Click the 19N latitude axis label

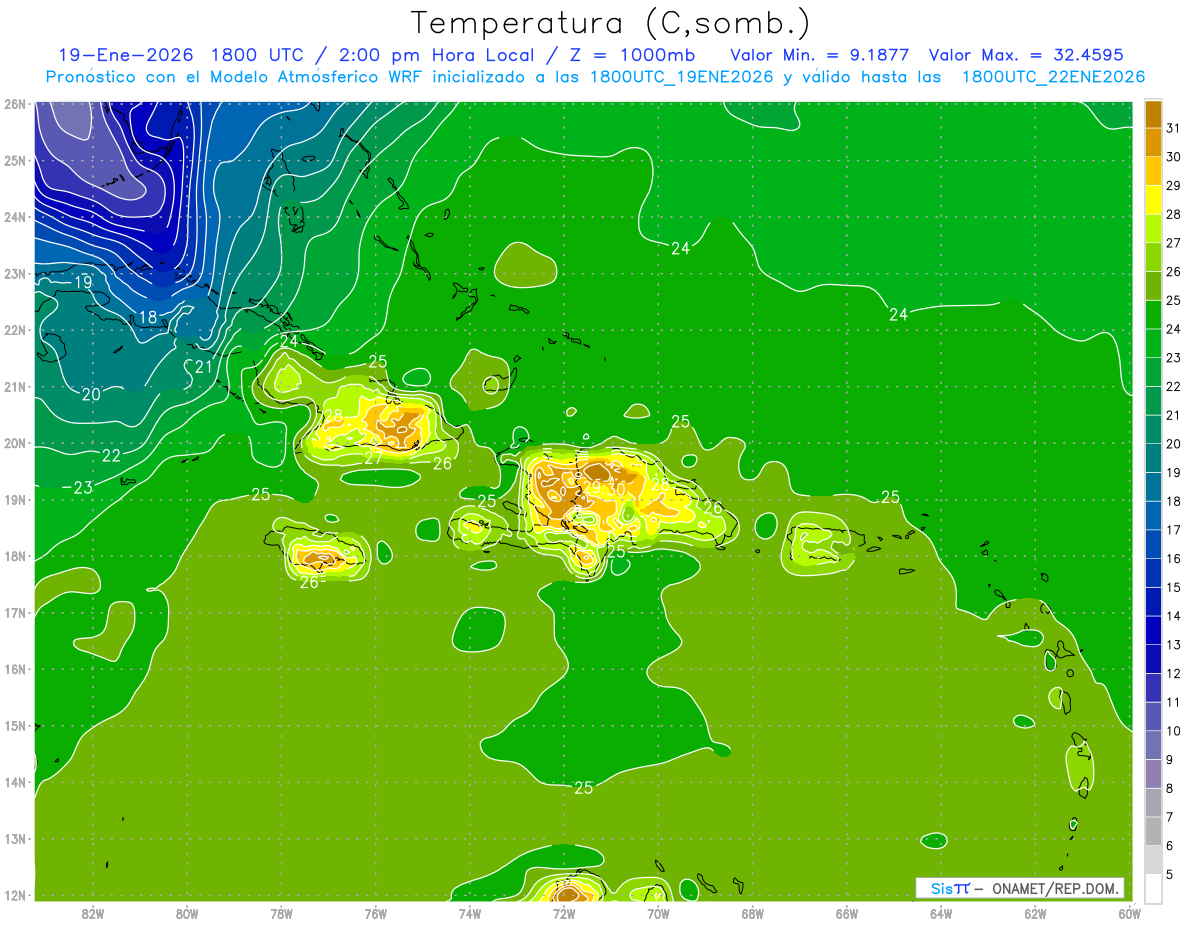coord(14,499)
